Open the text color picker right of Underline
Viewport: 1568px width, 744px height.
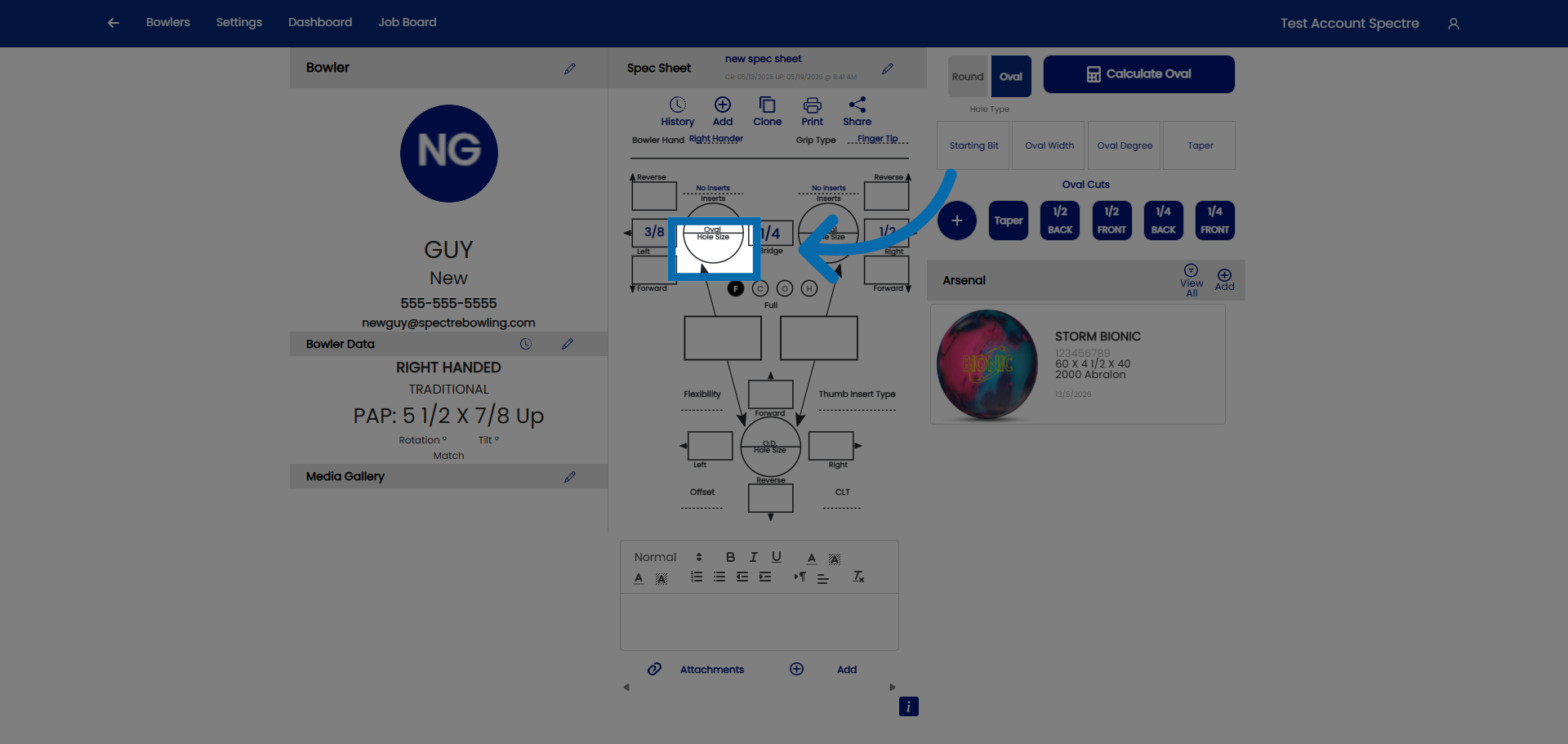pos(812,558)
